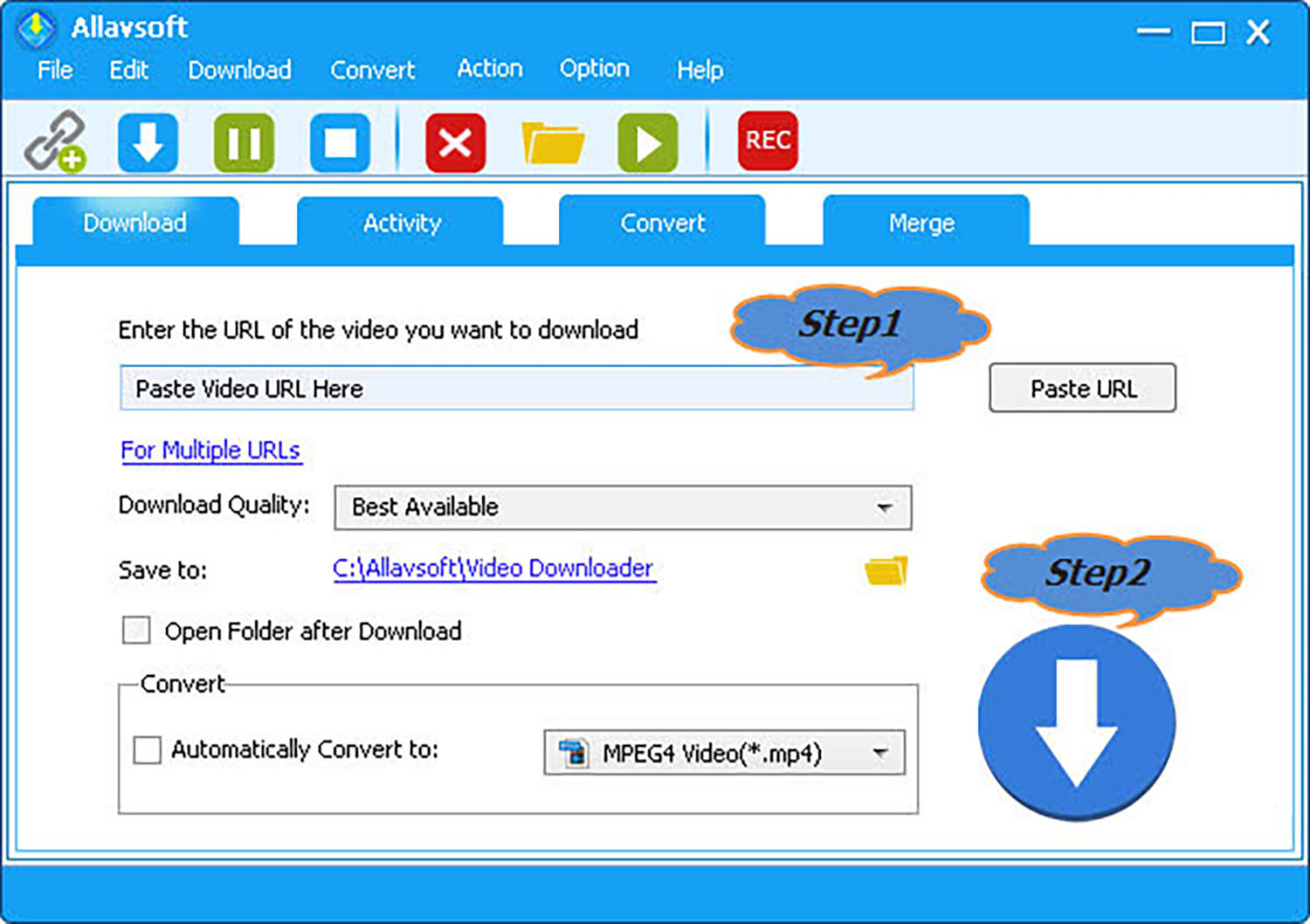Switch to the Activity tab
The height and width of the screenshot is (924, 1310).
[401, 223]
